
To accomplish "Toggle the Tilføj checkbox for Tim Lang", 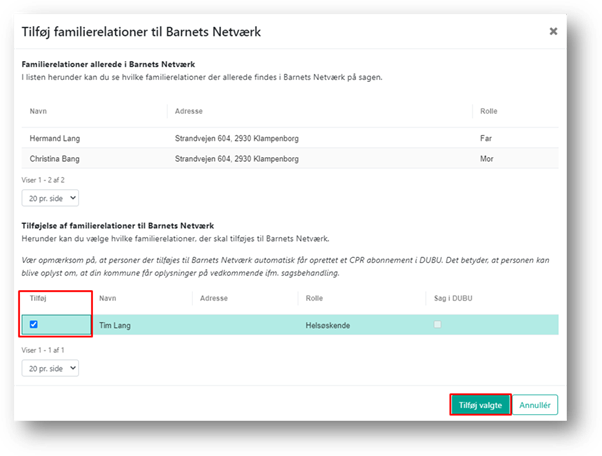I will tap(36, 324).
